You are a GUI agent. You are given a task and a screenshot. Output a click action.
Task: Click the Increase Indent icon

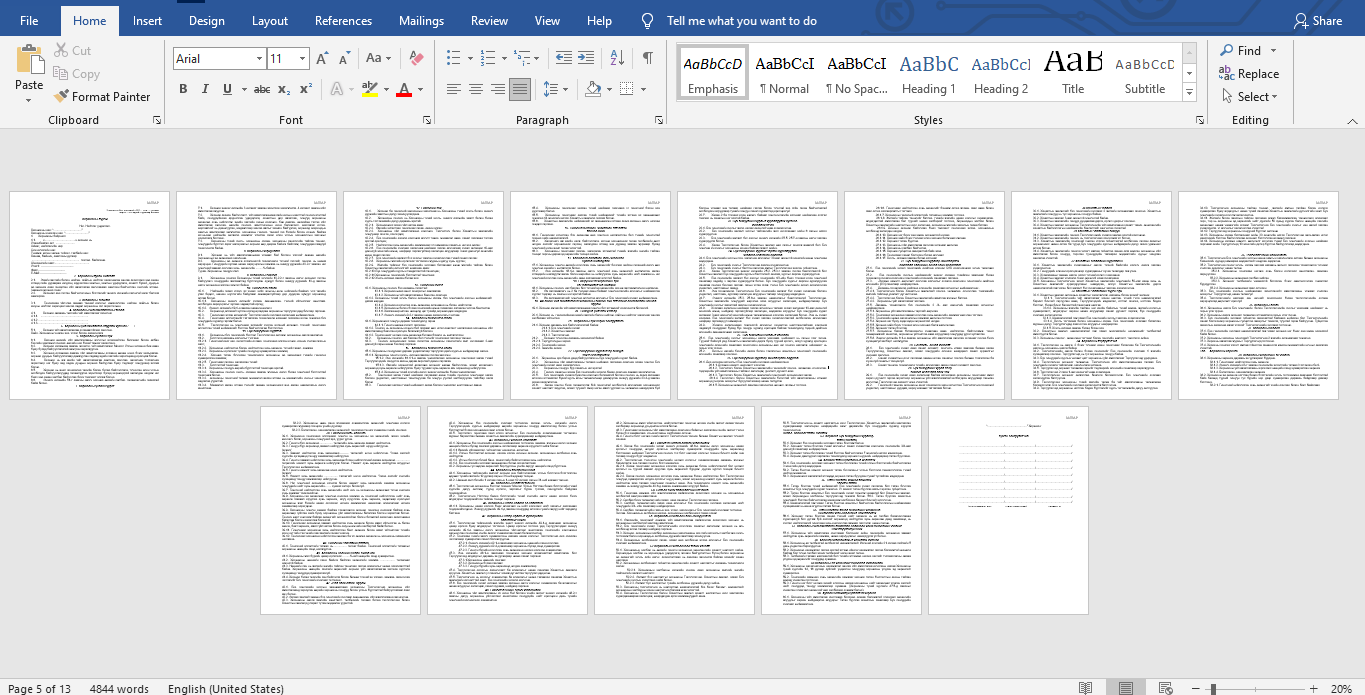pos(588,59)
